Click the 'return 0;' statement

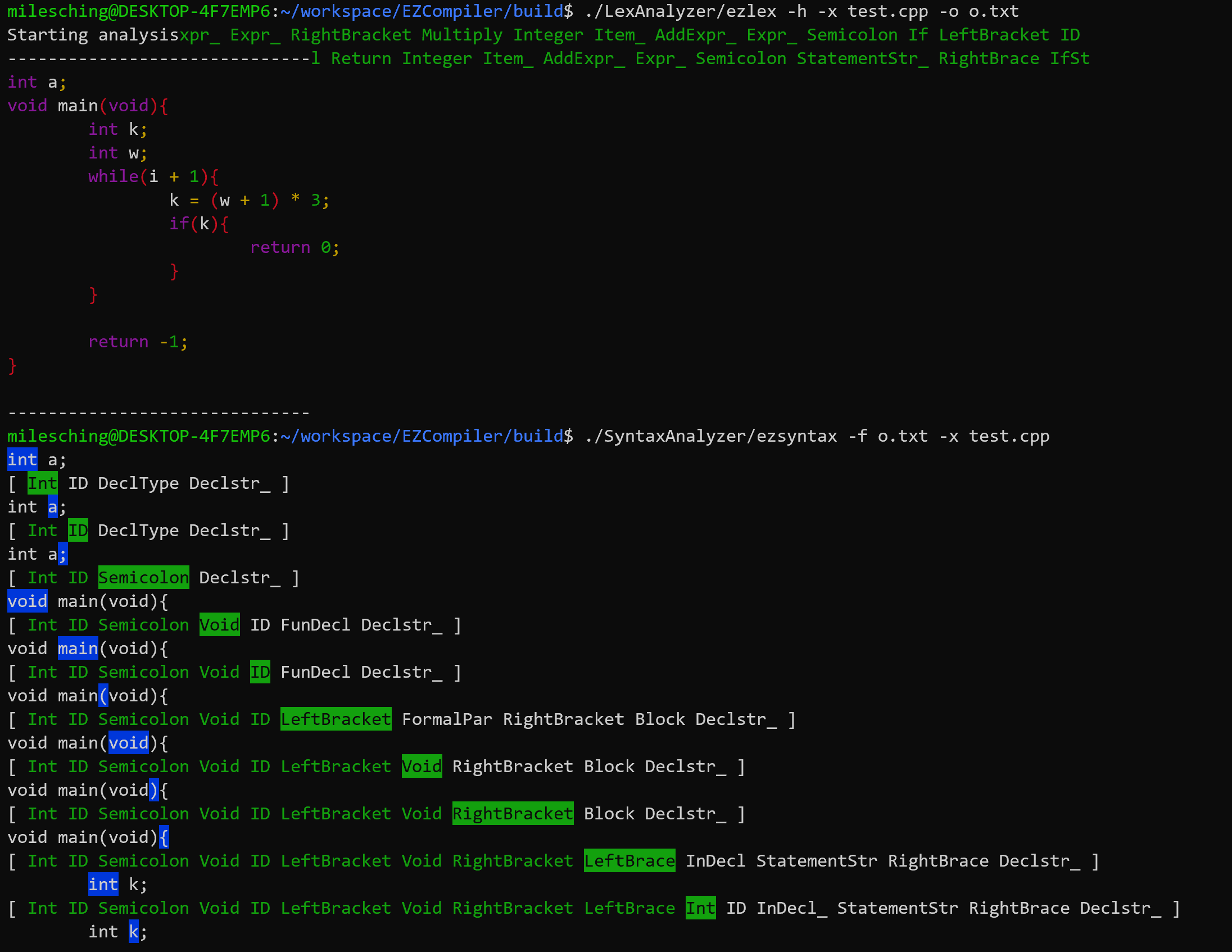(294, 248)
